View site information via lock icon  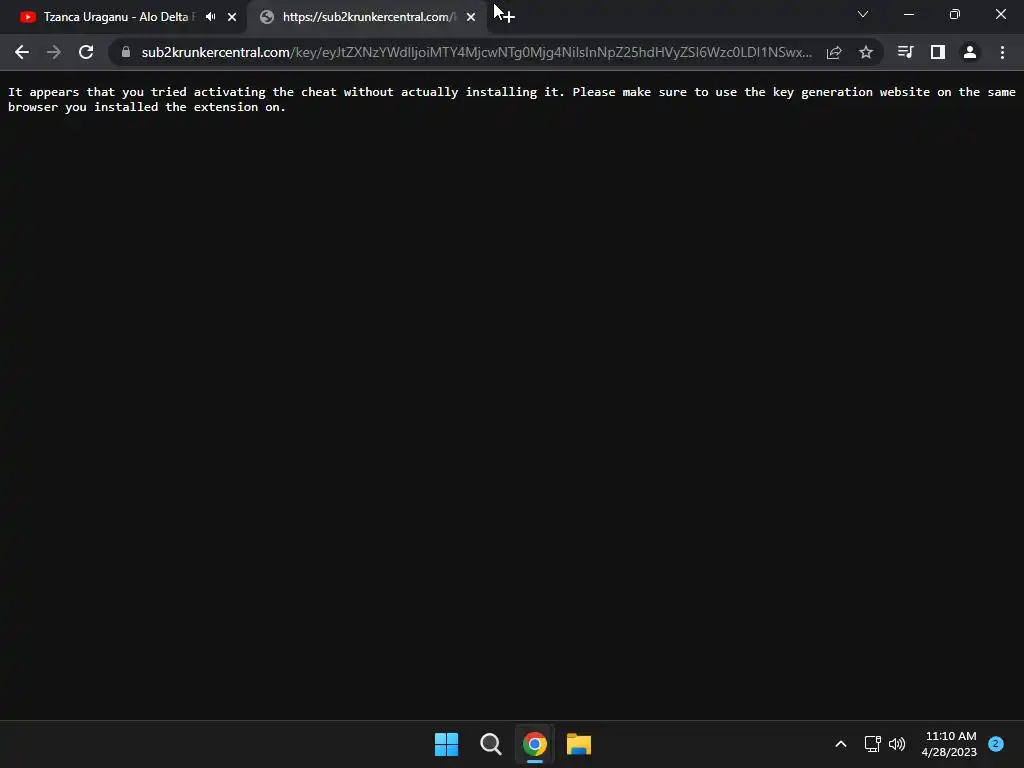(x=126, y=52)
